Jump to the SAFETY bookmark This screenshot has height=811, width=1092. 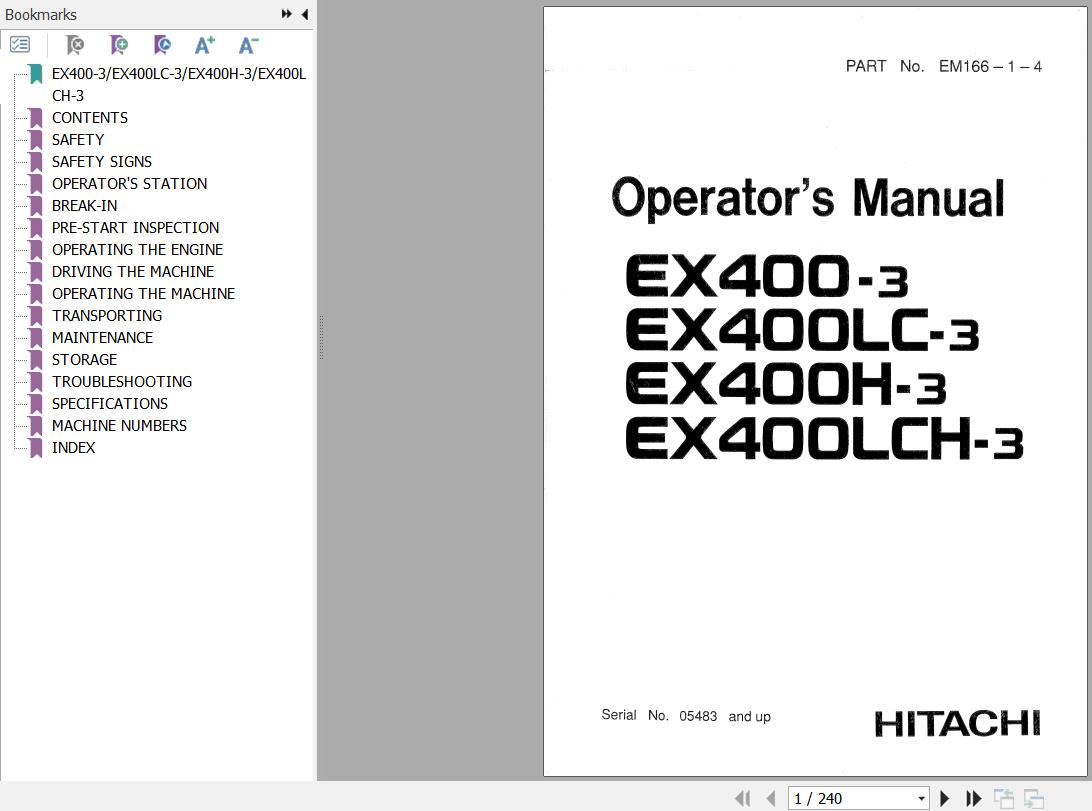pyautogui.click(x=78, y=140)
